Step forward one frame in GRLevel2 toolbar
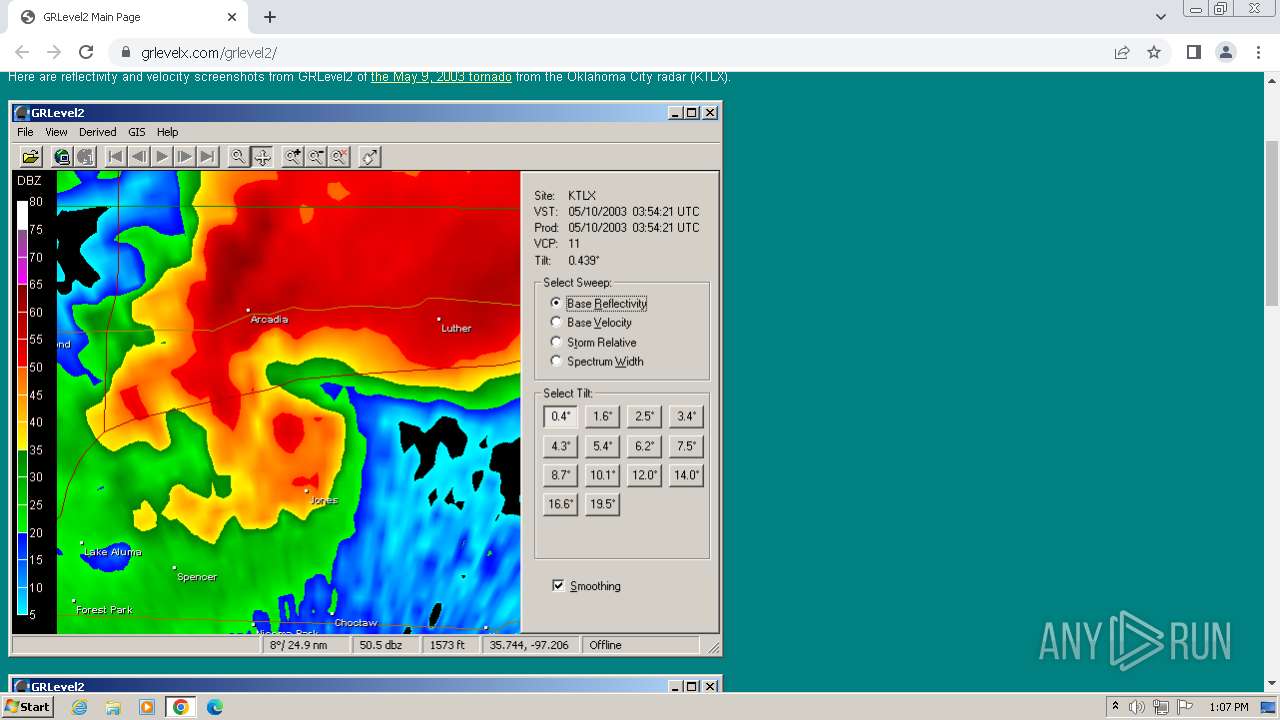Screen dimensions: 1280x720 (185, 156)
